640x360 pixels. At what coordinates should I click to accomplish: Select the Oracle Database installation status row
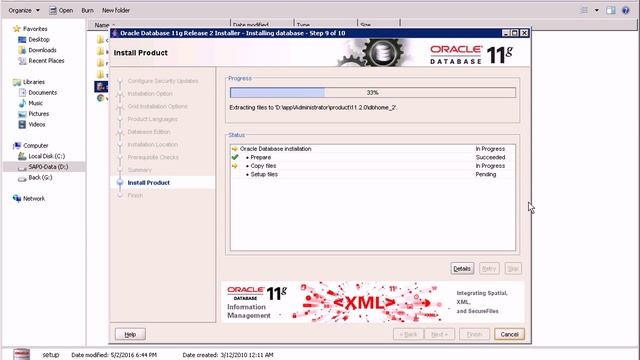pos(373,149)
